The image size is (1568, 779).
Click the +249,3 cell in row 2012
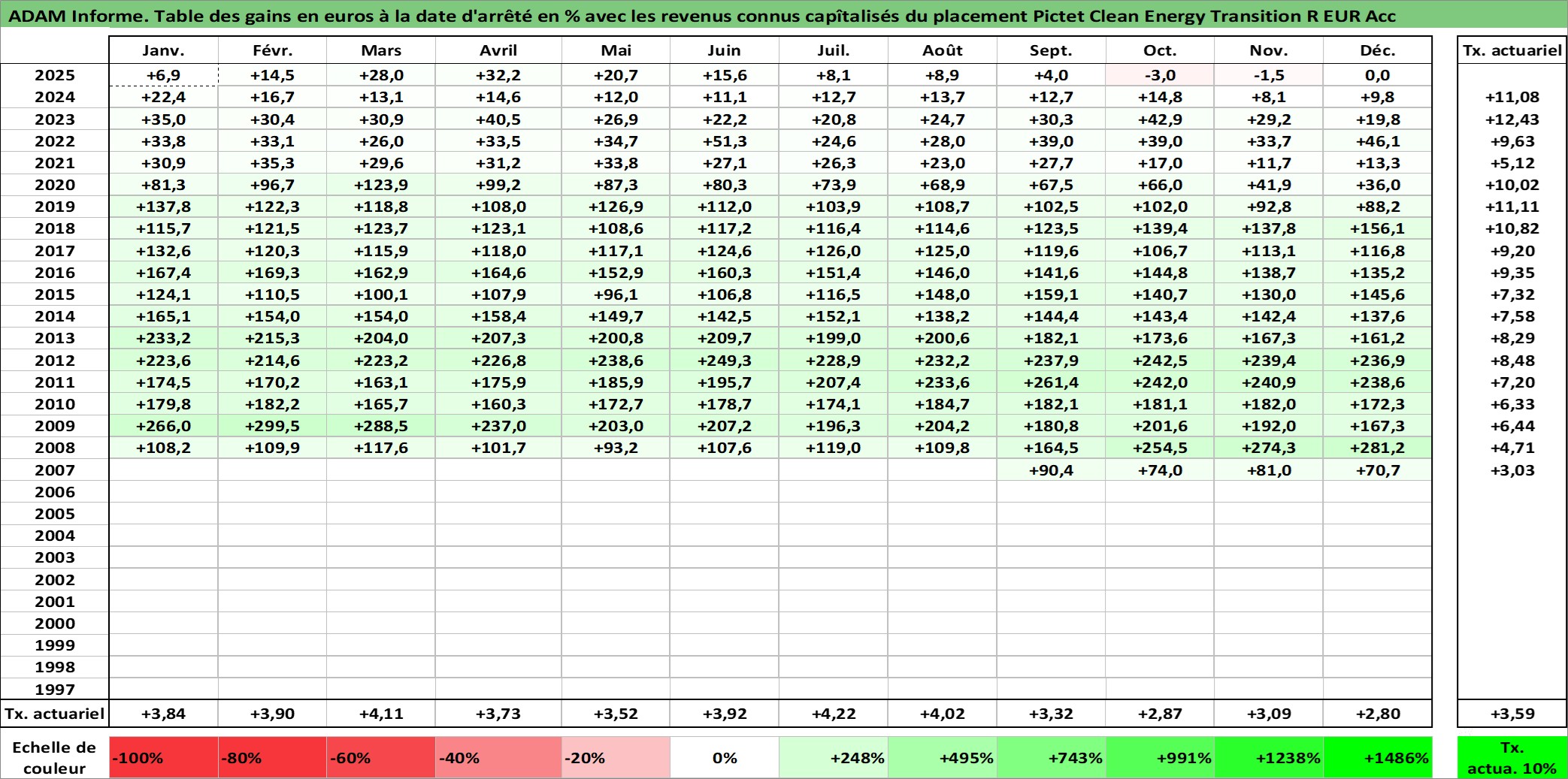(x=725, y=361)
